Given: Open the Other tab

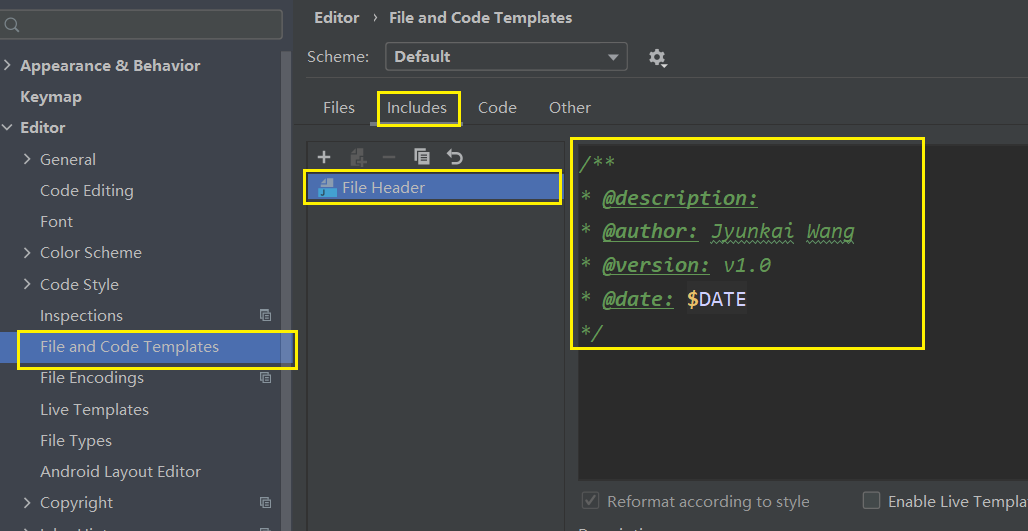Looking at the screenshot, I should click(570, 108).
